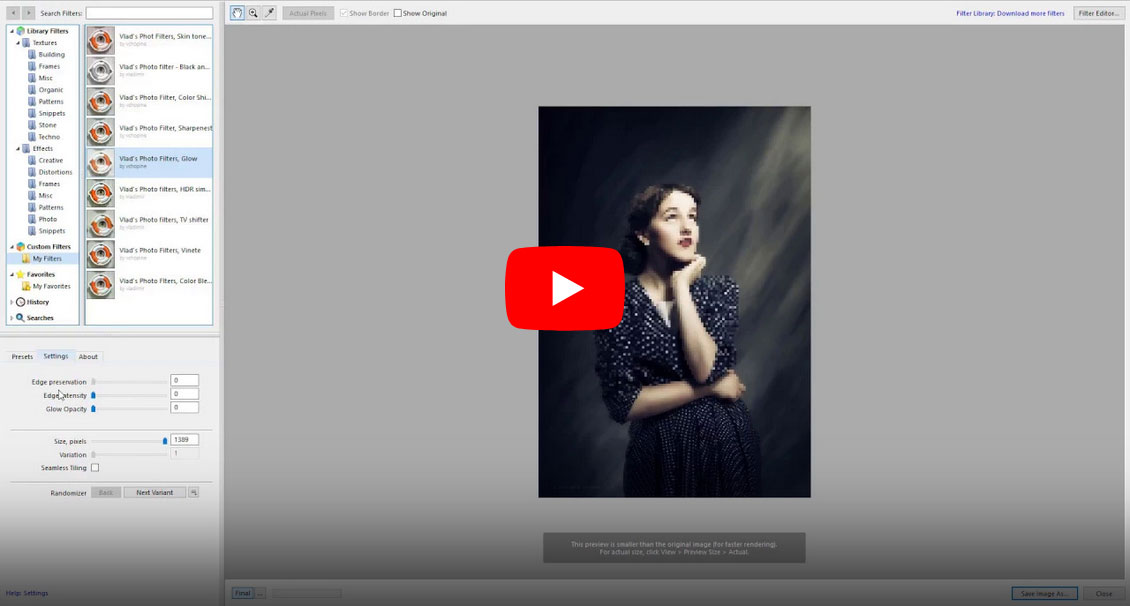Enable Seamless Tiling checkbox
The height and width of the screenshot is (606, 1130).
pyautogui.click(x=95, y=467)
